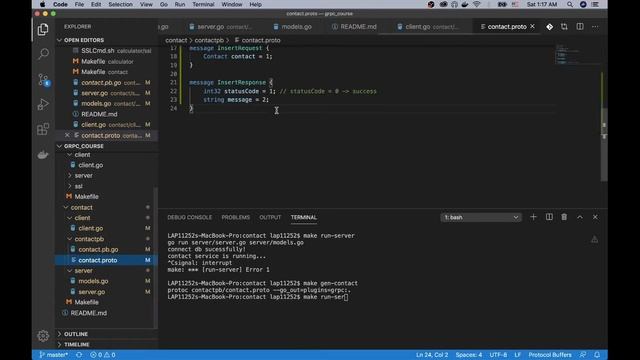Open the Source Control view
Viewport: 640px width, 360px height.
point(43,79)
